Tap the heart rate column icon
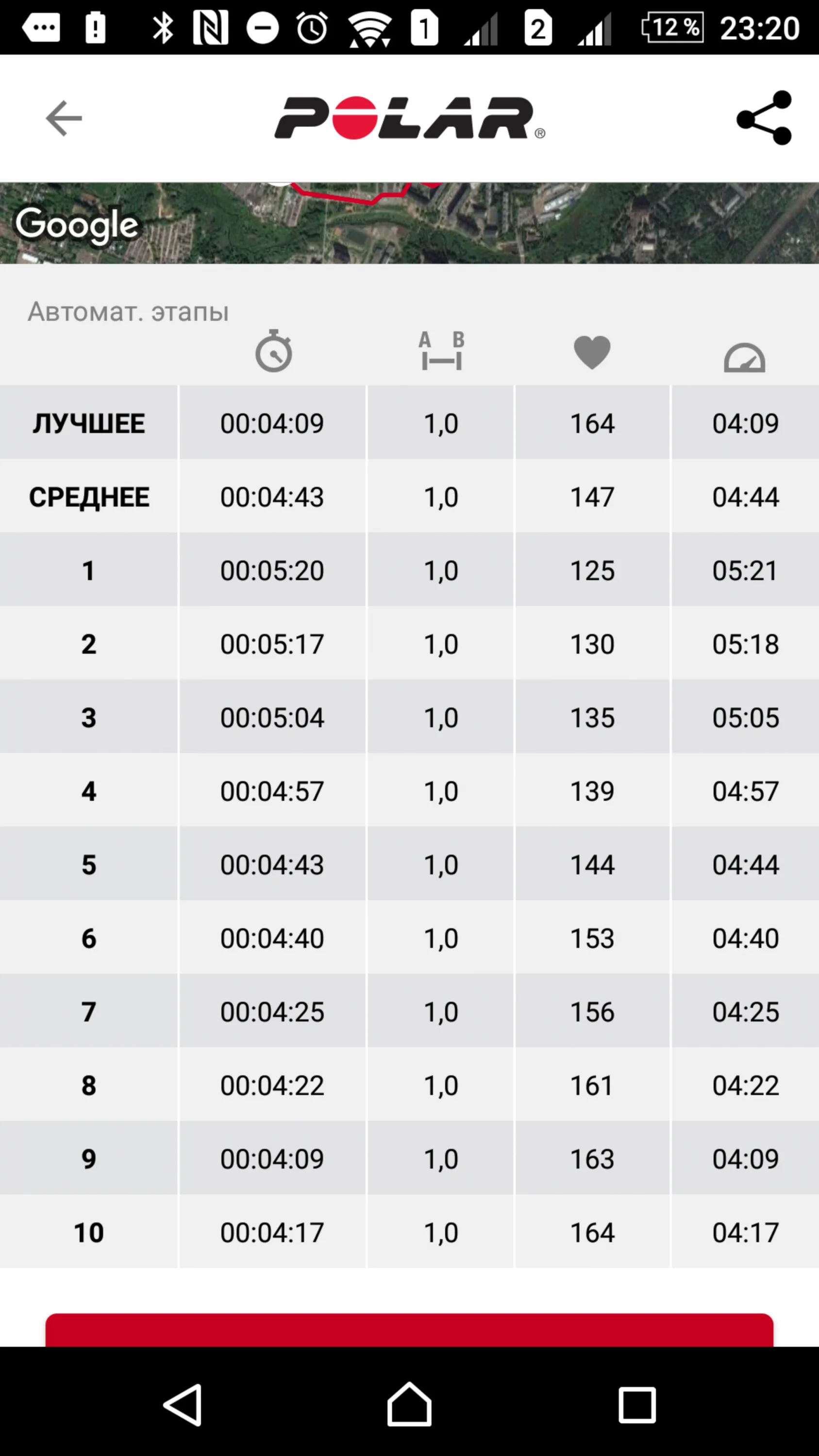Screen dimensions: 819x1456 point(592,352)
